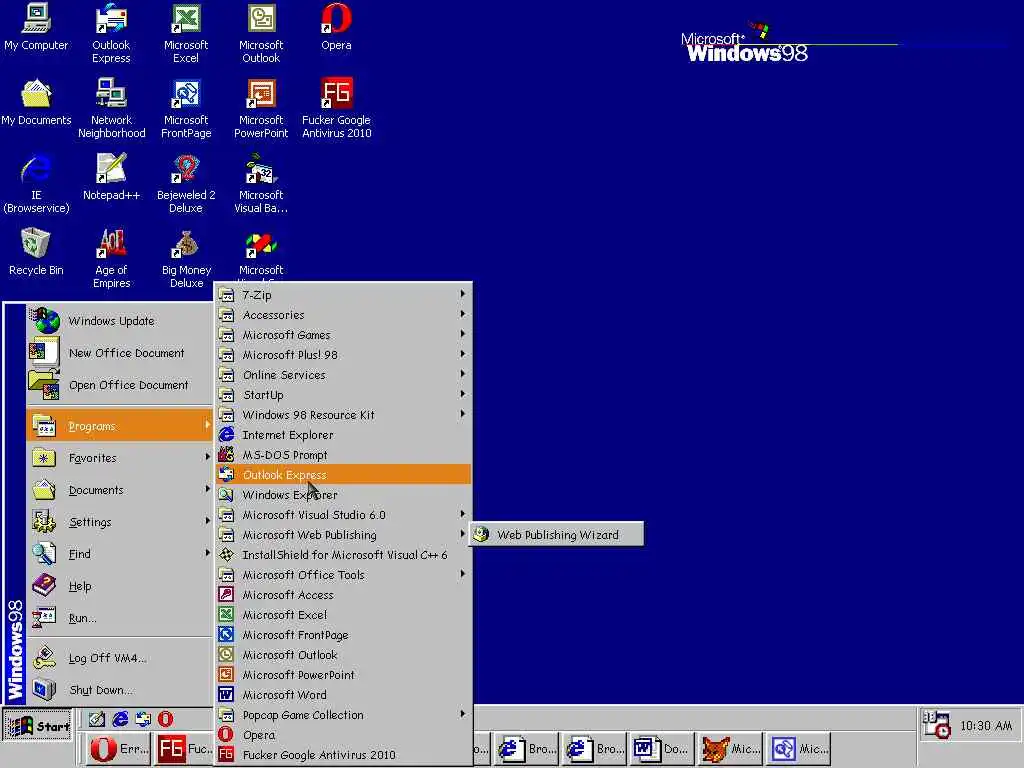Launch Microsoft Outlook from Programs menu
This screenshot has width=1024, height=768.
[x=344, y=655]
